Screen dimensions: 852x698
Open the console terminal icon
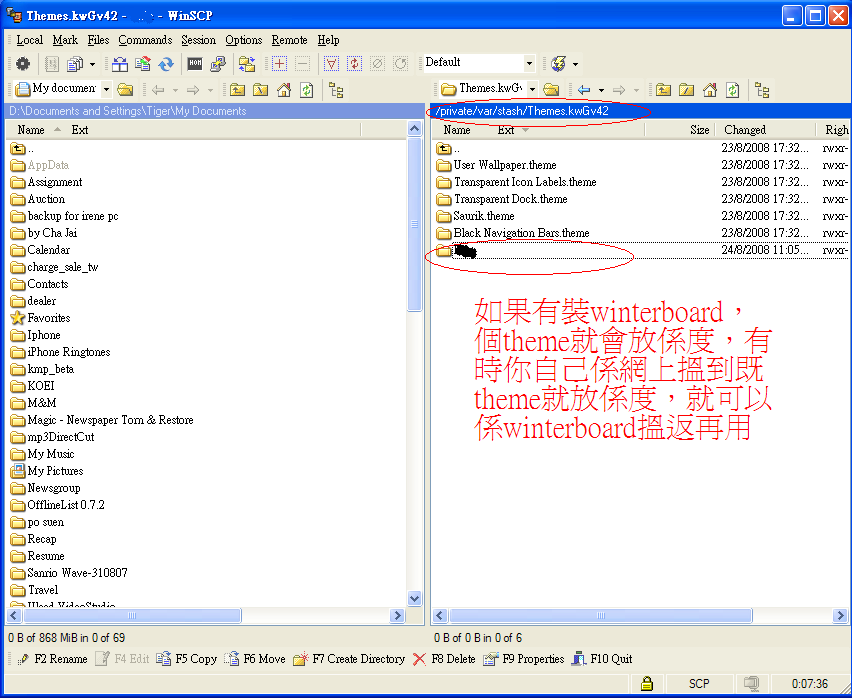point(195,64)
